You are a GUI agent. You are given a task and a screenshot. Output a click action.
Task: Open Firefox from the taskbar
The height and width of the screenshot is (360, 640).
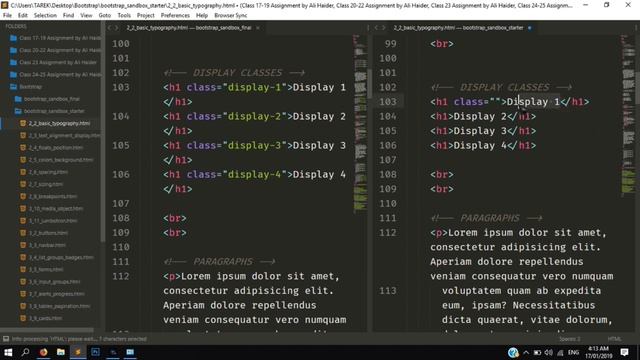(43, 352)
